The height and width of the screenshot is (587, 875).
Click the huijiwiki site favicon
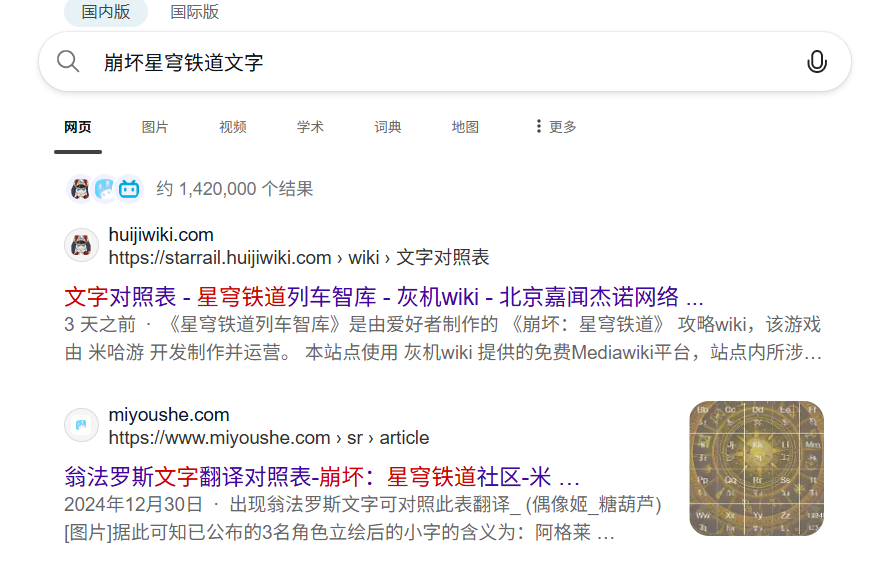click(81, 245)
